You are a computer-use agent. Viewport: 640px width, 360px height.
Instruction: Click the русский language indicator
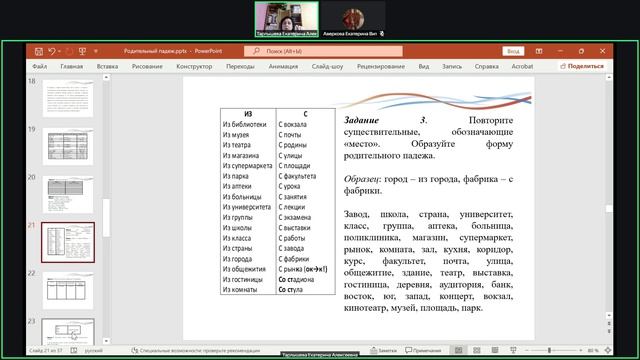(x=93, y=350)
